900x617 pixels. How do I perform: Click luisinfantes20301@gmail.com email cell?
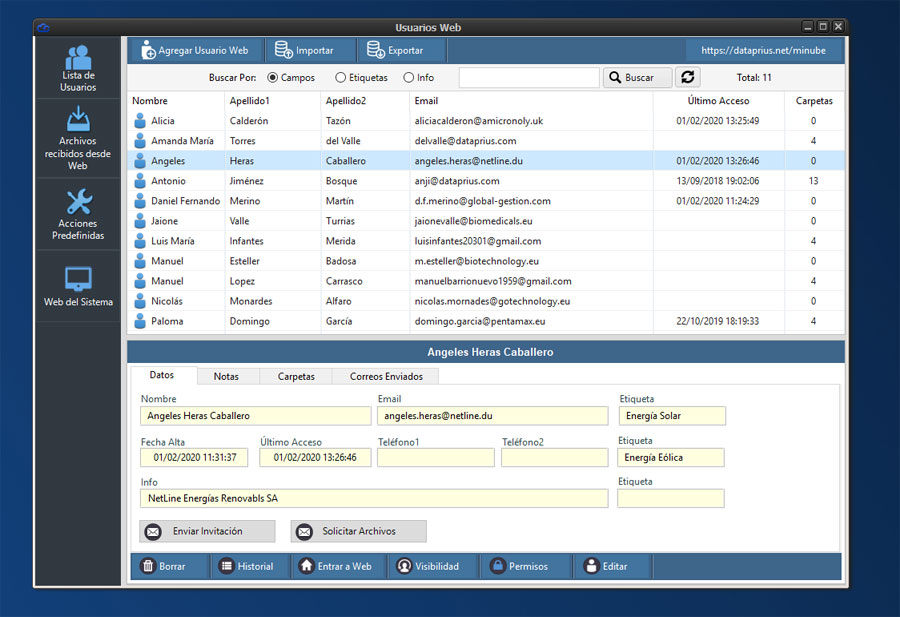pos(478,241)
